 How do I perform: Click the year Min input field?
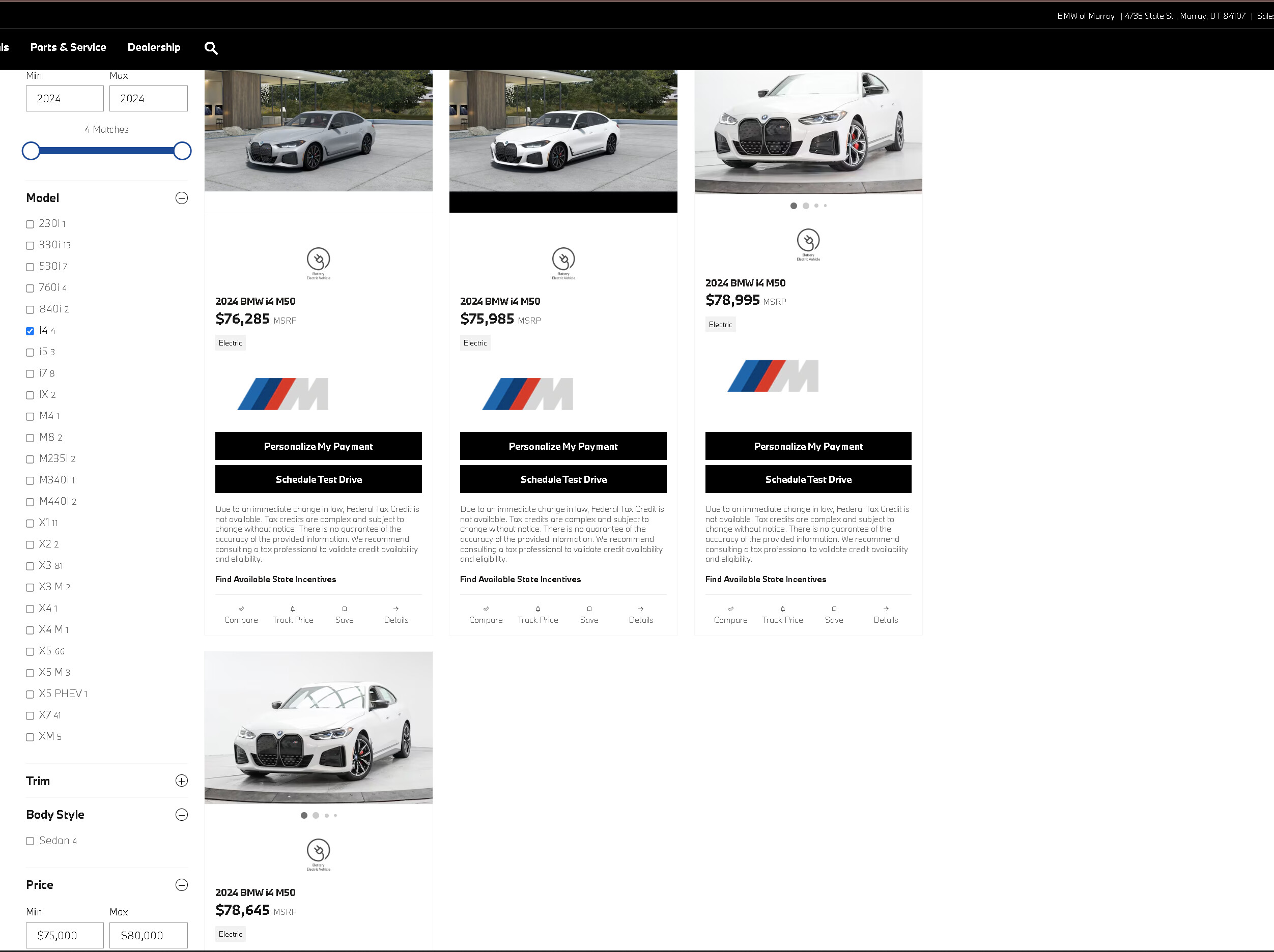(x=65, y=99)
